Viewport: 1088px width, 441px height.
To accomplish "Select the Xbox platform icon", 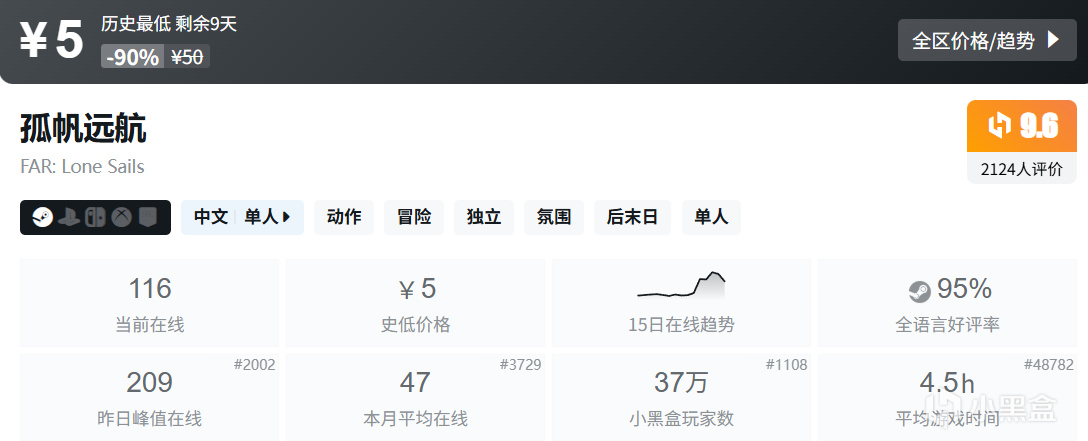I will [x=122, y=218].
